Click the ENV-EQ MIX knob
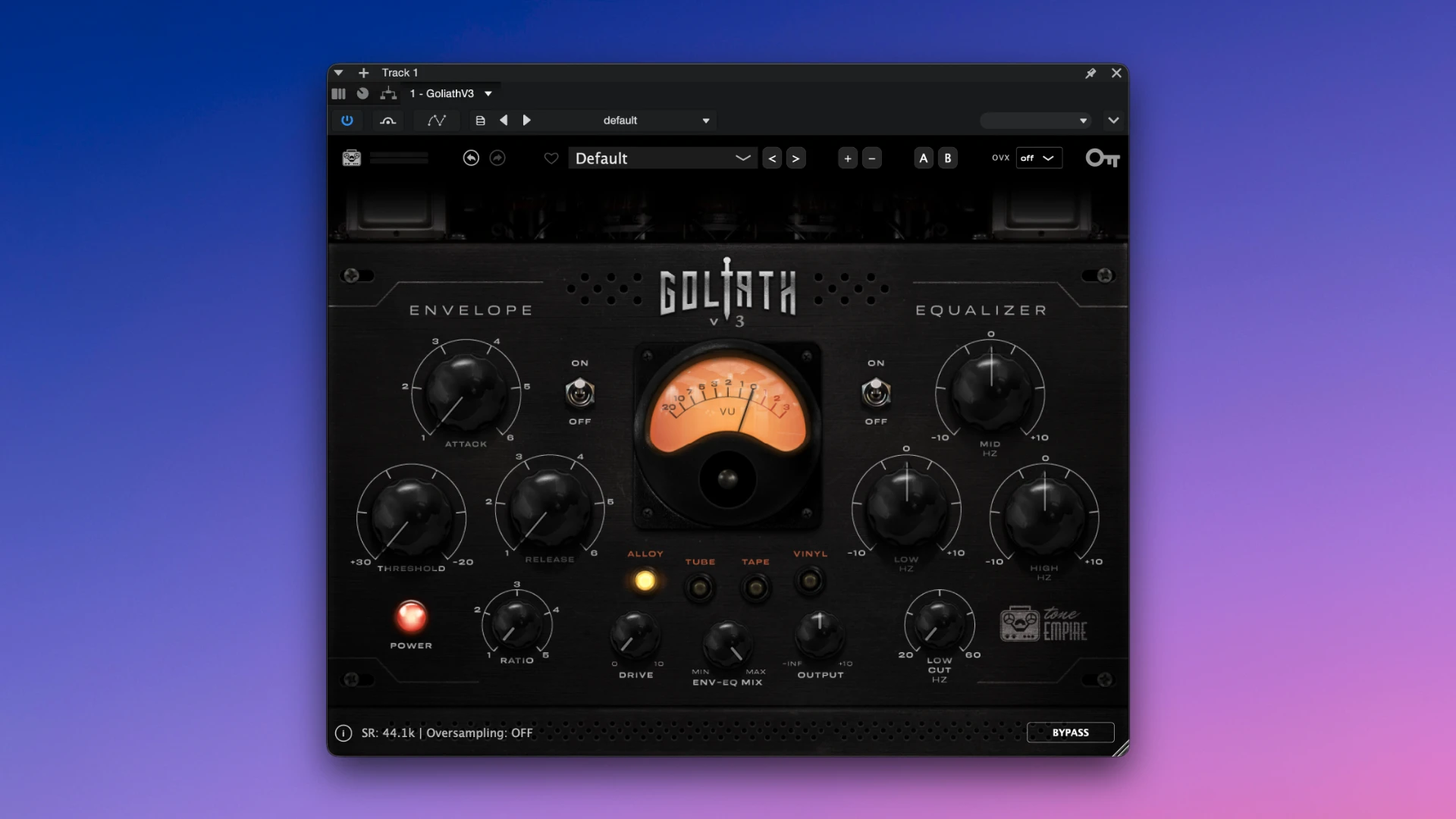Screen dimensions: 1456x819 tap(727, 645)
